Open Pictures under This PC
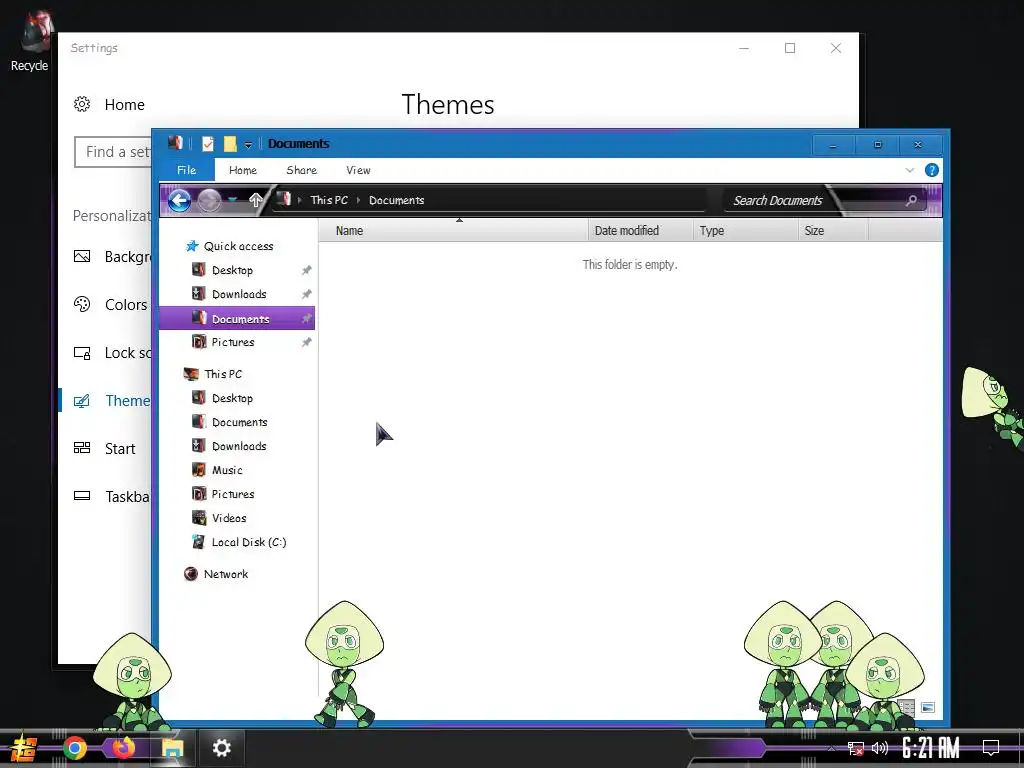Viewport: 1024px width, 768px height. 233,494
